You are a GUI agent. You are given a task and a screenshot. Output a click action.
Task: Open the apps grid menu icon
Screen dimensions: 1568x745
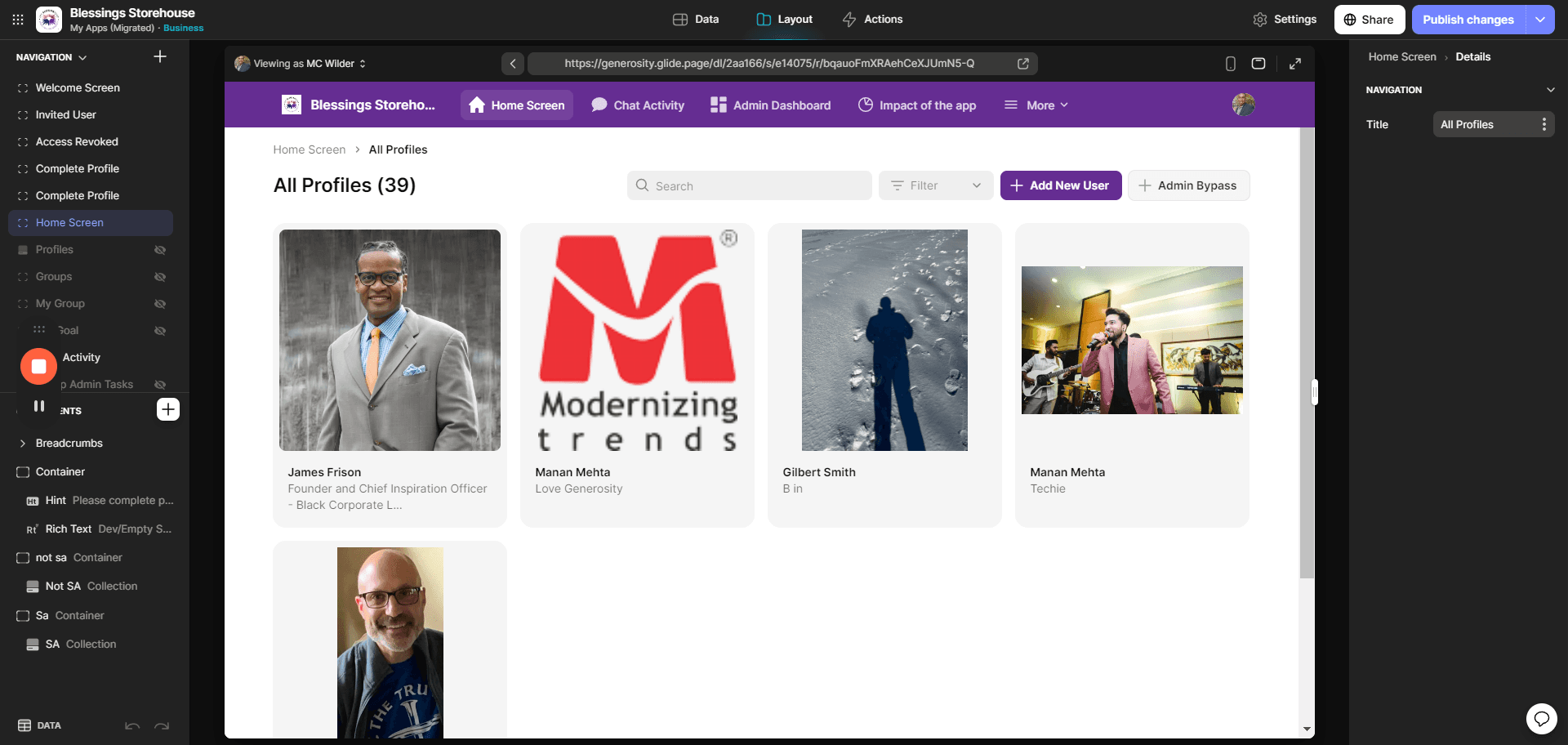click(18, 20)
